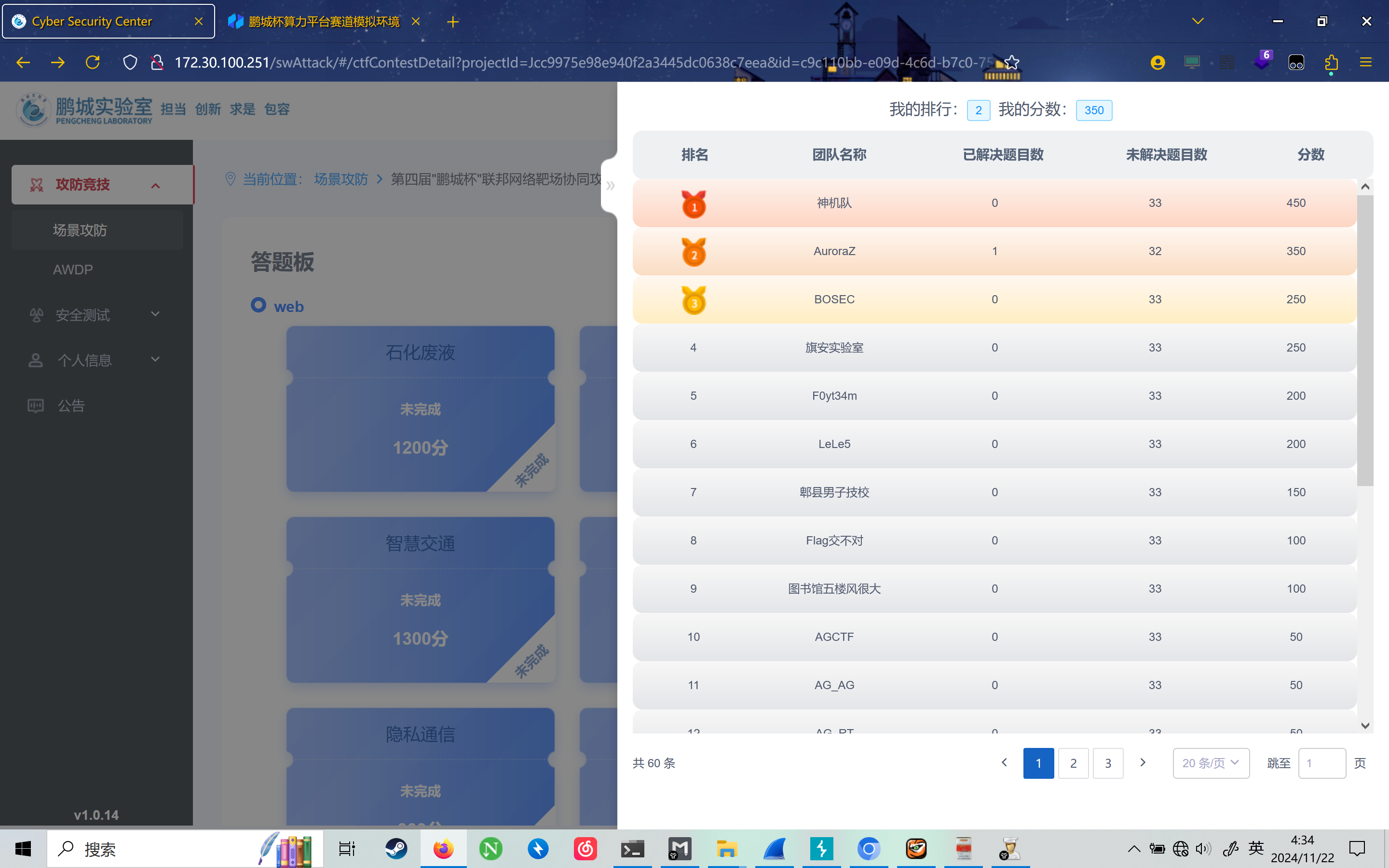
Task: Bookmark this page with the star icon
Action: coord(1012,62)
